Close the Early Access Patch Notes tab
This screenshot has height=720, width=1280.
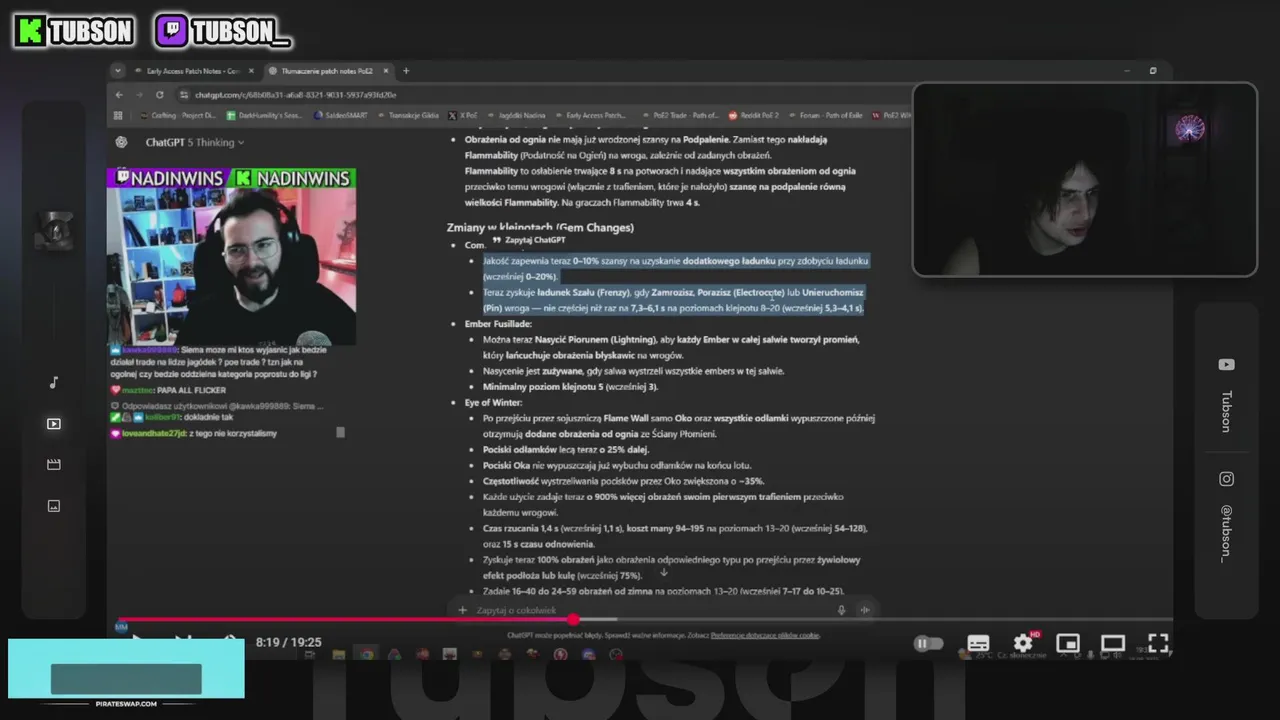click(x=251, y=71)
